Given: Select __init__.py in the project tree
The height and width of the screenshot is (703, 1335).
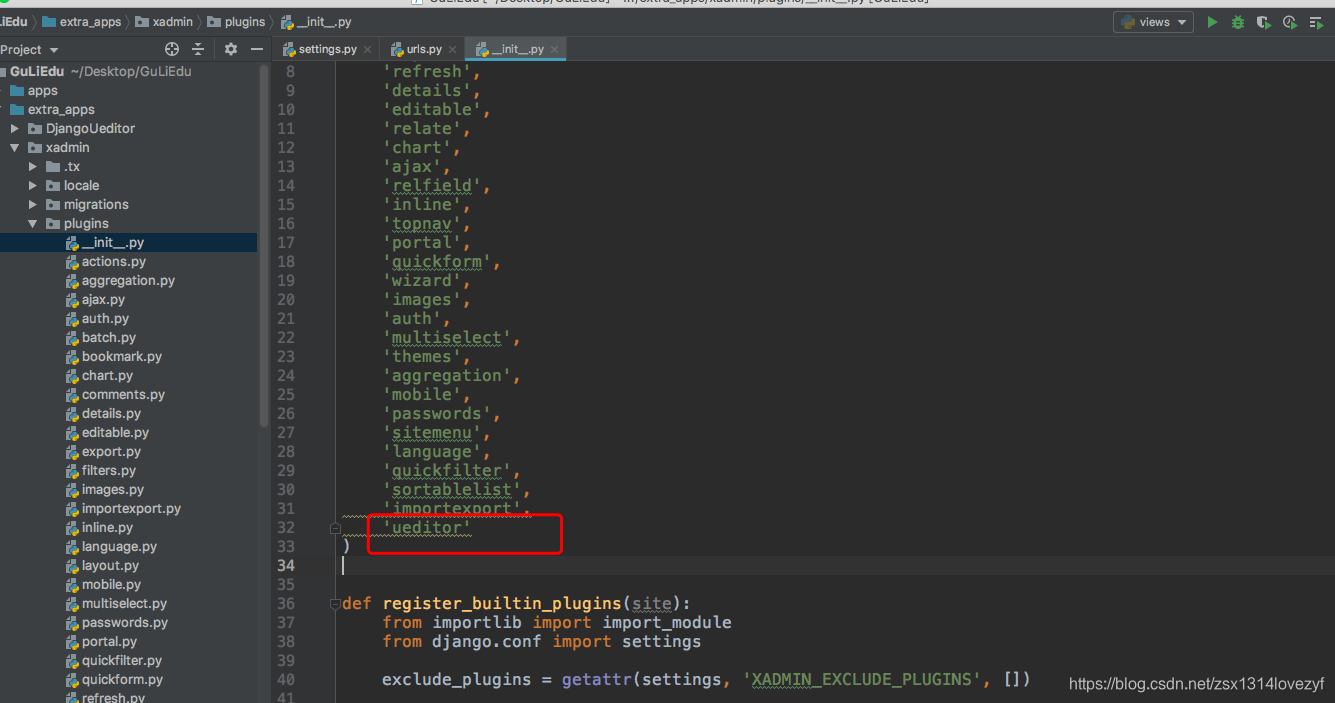Looking at the screenshot, I should (x=128, y=243).
